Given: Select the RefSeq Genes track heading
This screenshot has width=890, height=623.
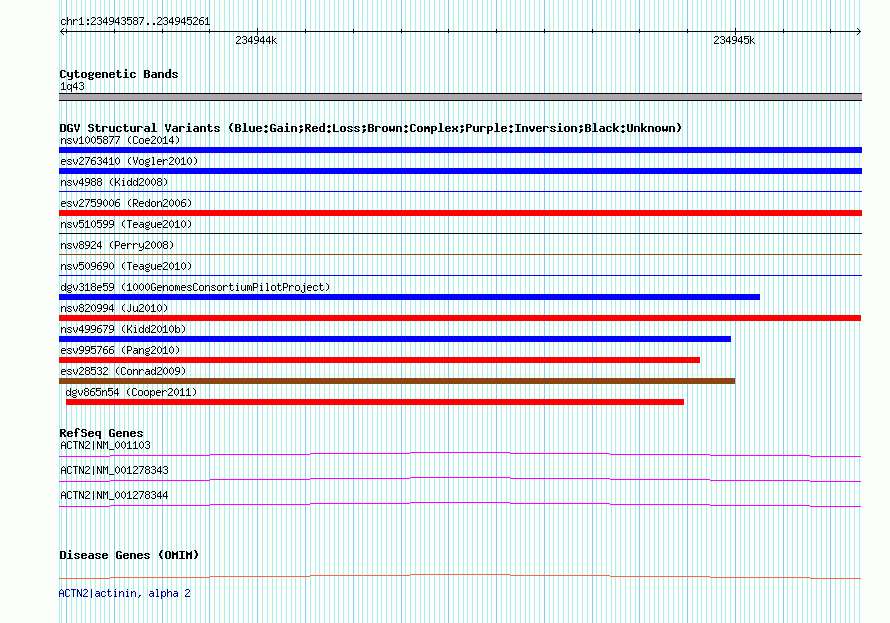Looking at the screenshot, I should 101,433.
